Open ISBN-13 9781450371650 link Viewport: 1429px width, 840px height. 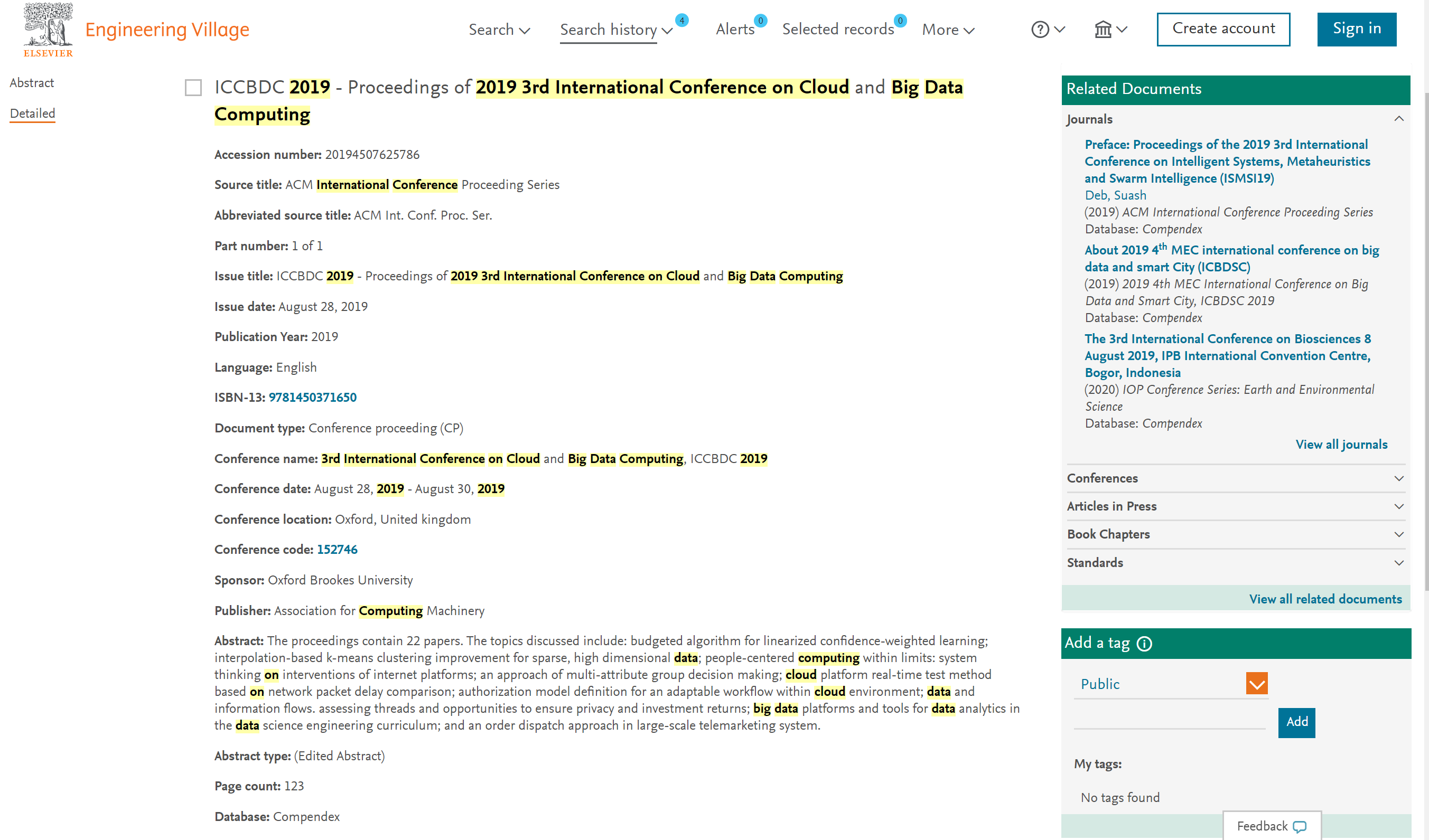(x=312, y=398)
